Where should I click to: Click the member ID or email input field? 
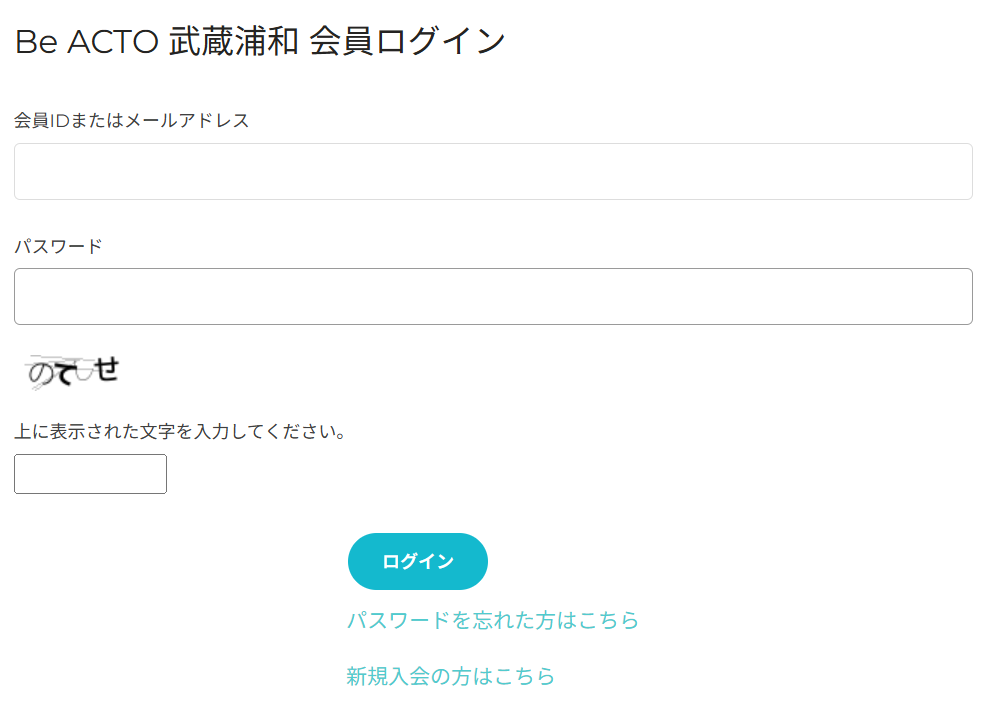pyautogui.click(x=493, y=171)
